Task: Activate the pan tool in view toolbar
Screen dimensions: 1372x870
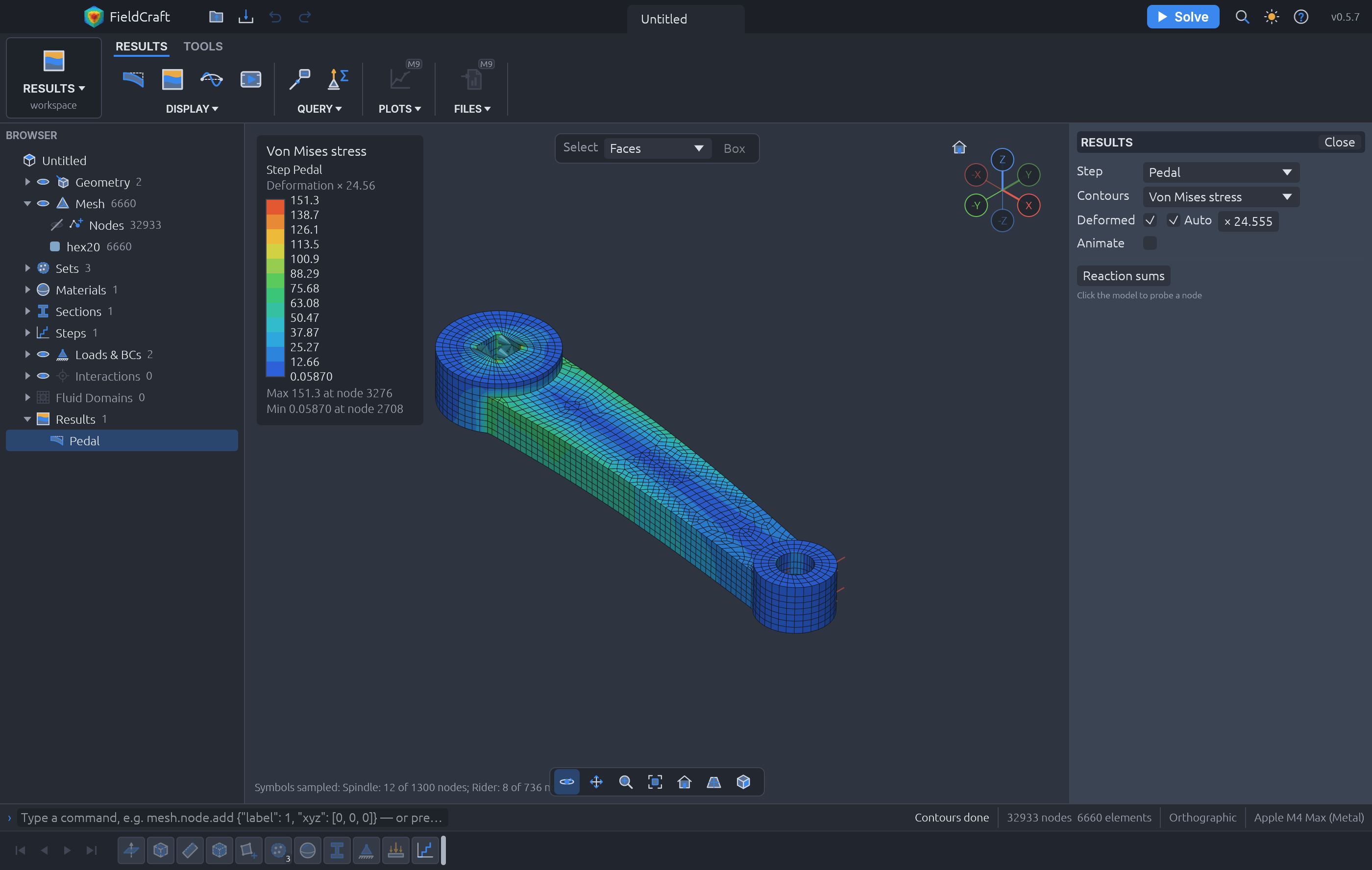Action: pyautogui.click(x=596, y=782)
